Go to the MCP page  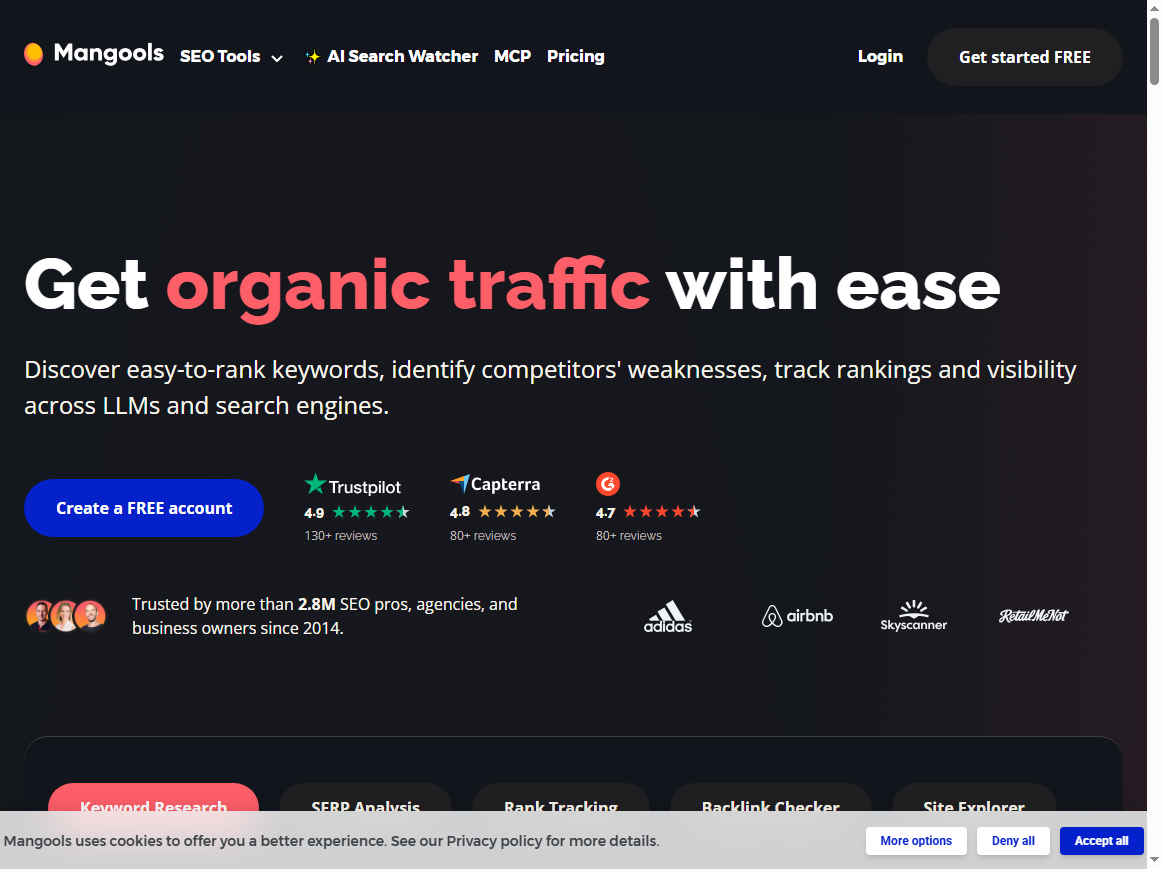coord(513,56)
